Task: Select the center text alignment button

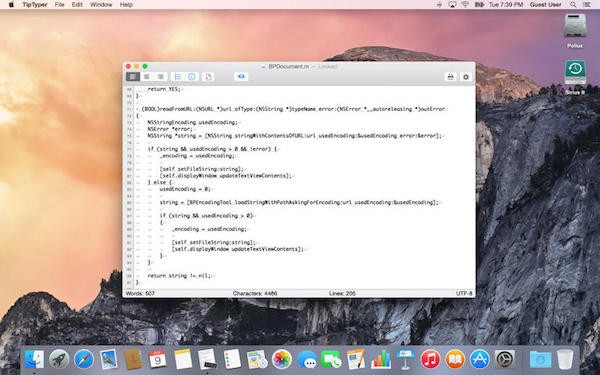Action: point(147,77)
